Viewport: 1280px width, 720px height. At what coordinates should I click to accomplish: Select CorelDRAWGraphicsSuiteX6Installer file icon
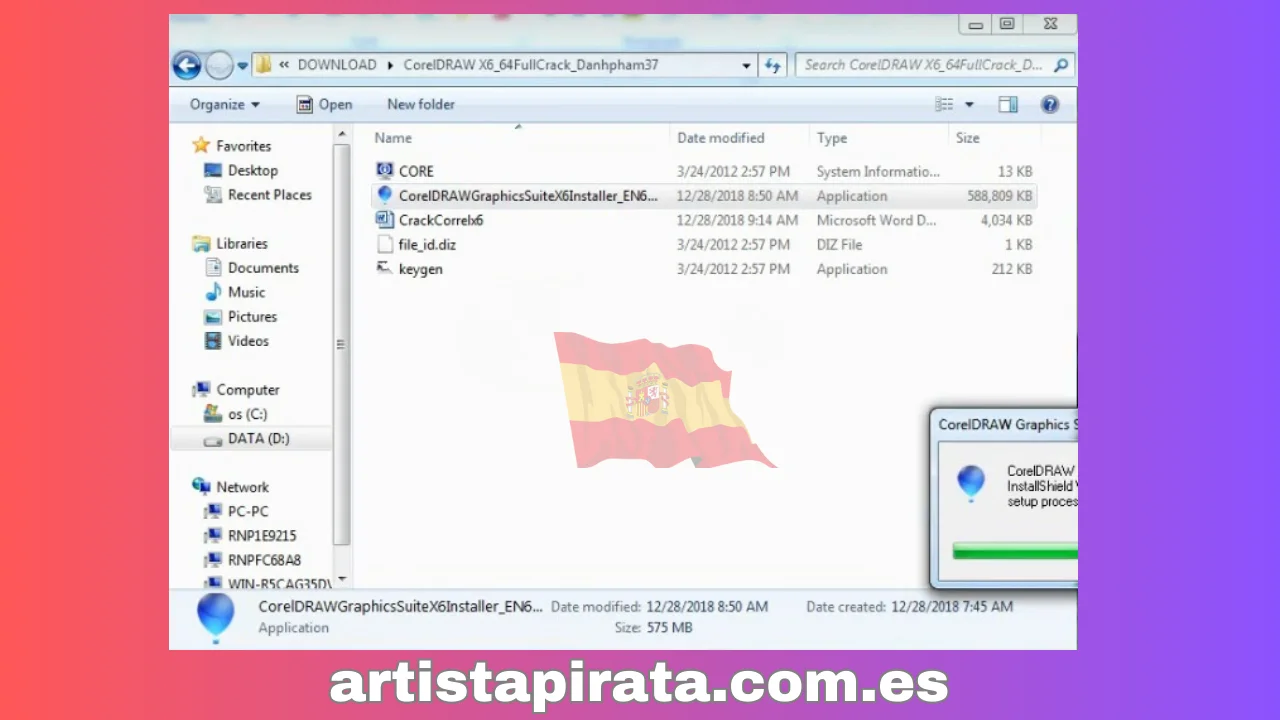click(385, 195)
